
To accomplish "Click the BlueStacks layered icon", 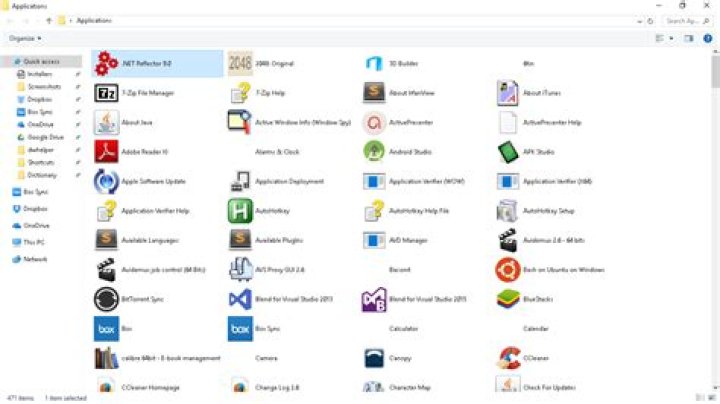I will (507, 299).
